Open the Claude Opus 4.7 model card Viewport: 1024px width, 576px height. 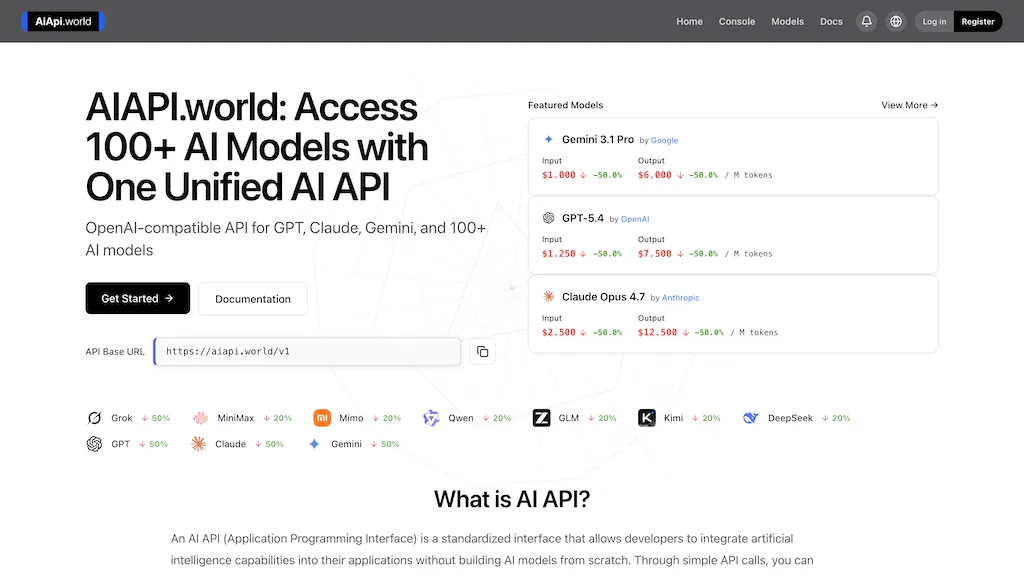pyautogui.click(x=733, y=314)
